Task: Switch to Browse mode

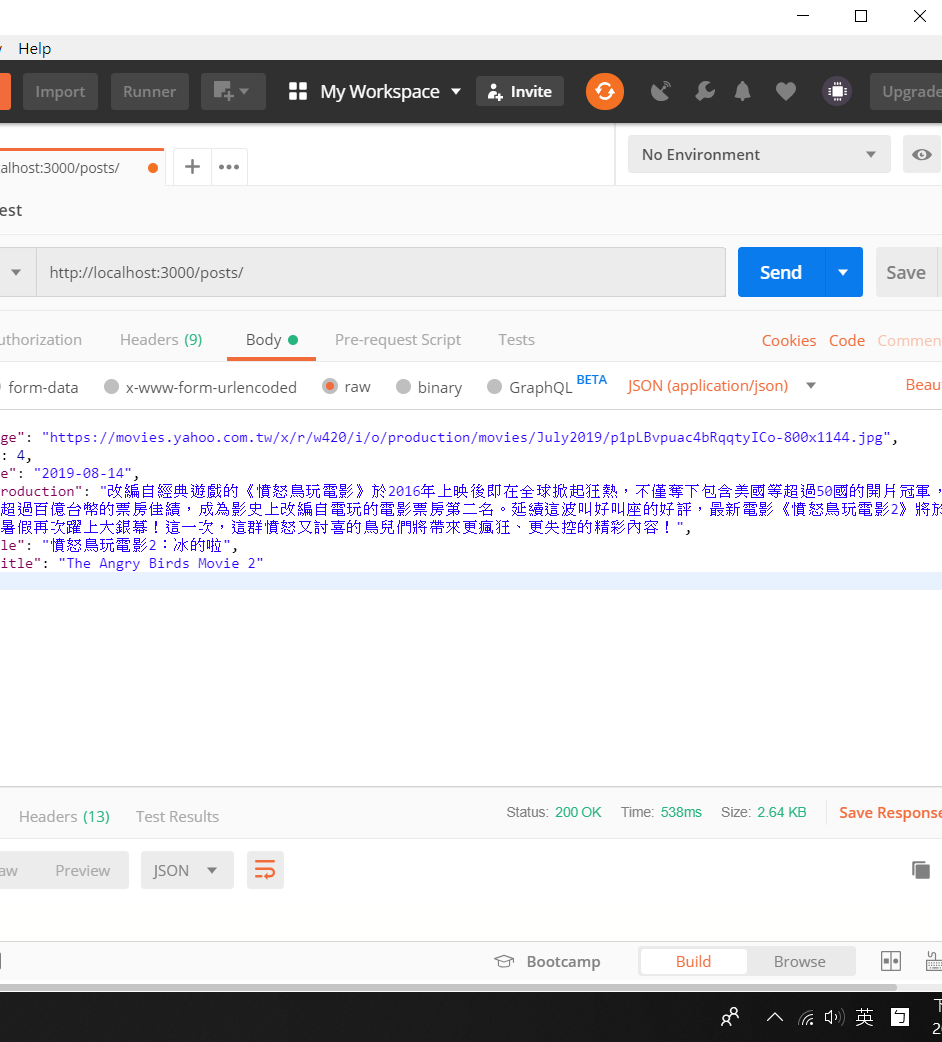Action: pos(799,961)
